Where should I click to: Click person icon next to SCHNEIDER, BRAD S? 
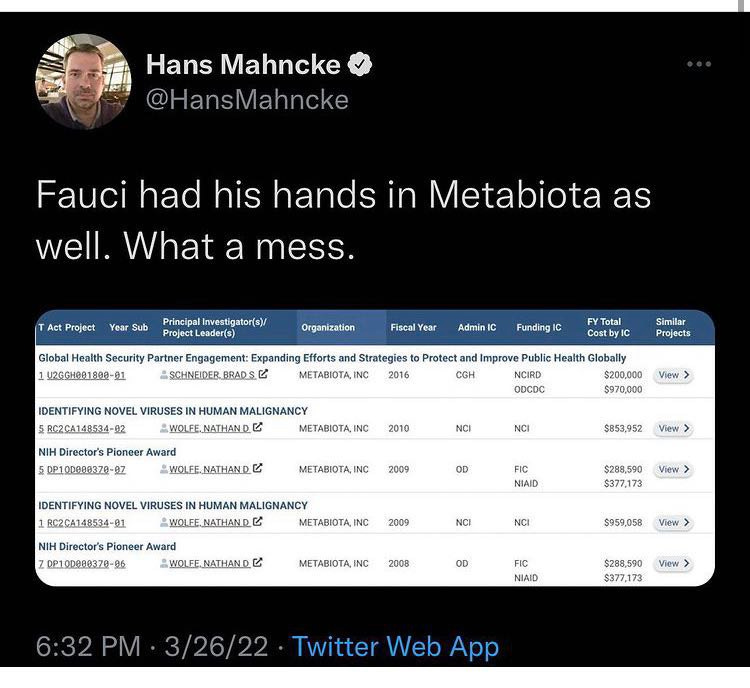(164, 375)
